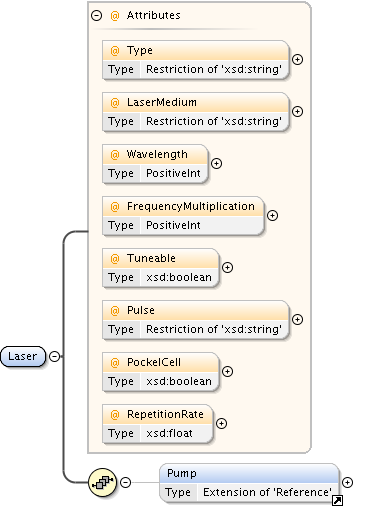
Task: Select the Pump element box
Action: 249,483
